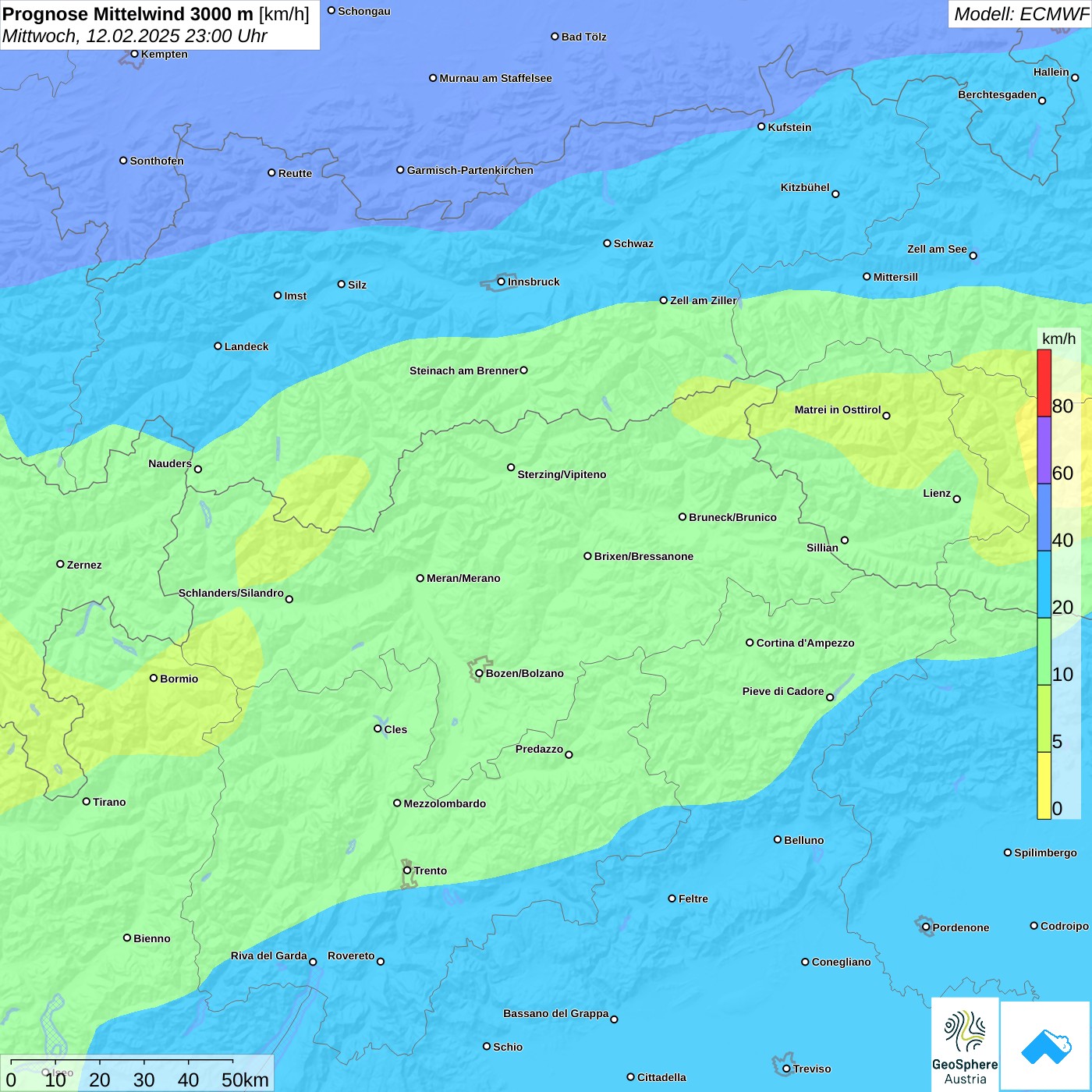The width and height of the screenshot is (1092, 1092).
Task: Select the Lienz city label
Action: pos(937,493)
